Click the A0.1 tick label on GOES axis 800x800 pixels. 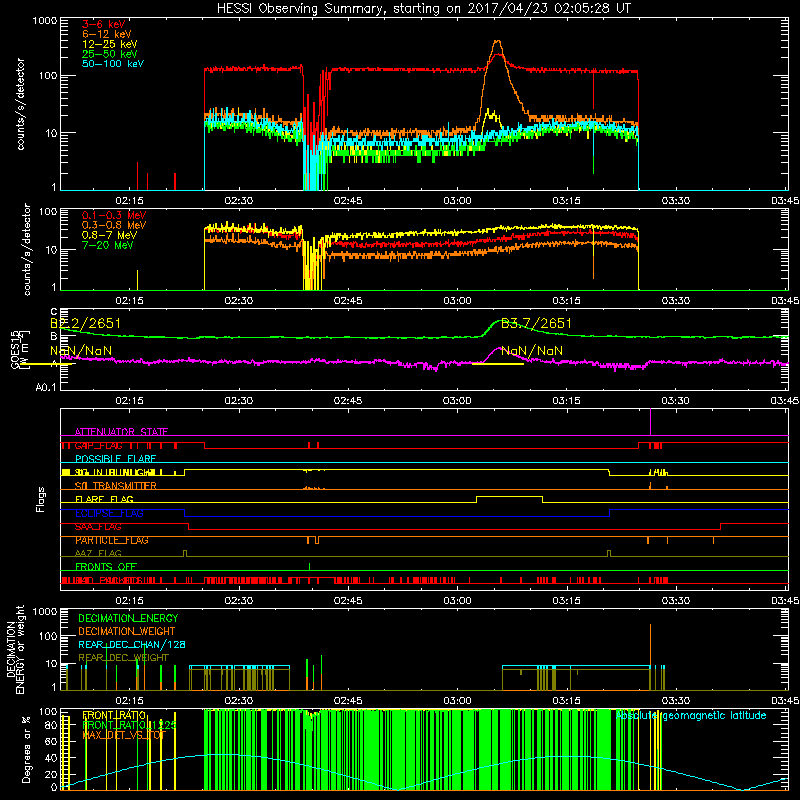(46, 387)
